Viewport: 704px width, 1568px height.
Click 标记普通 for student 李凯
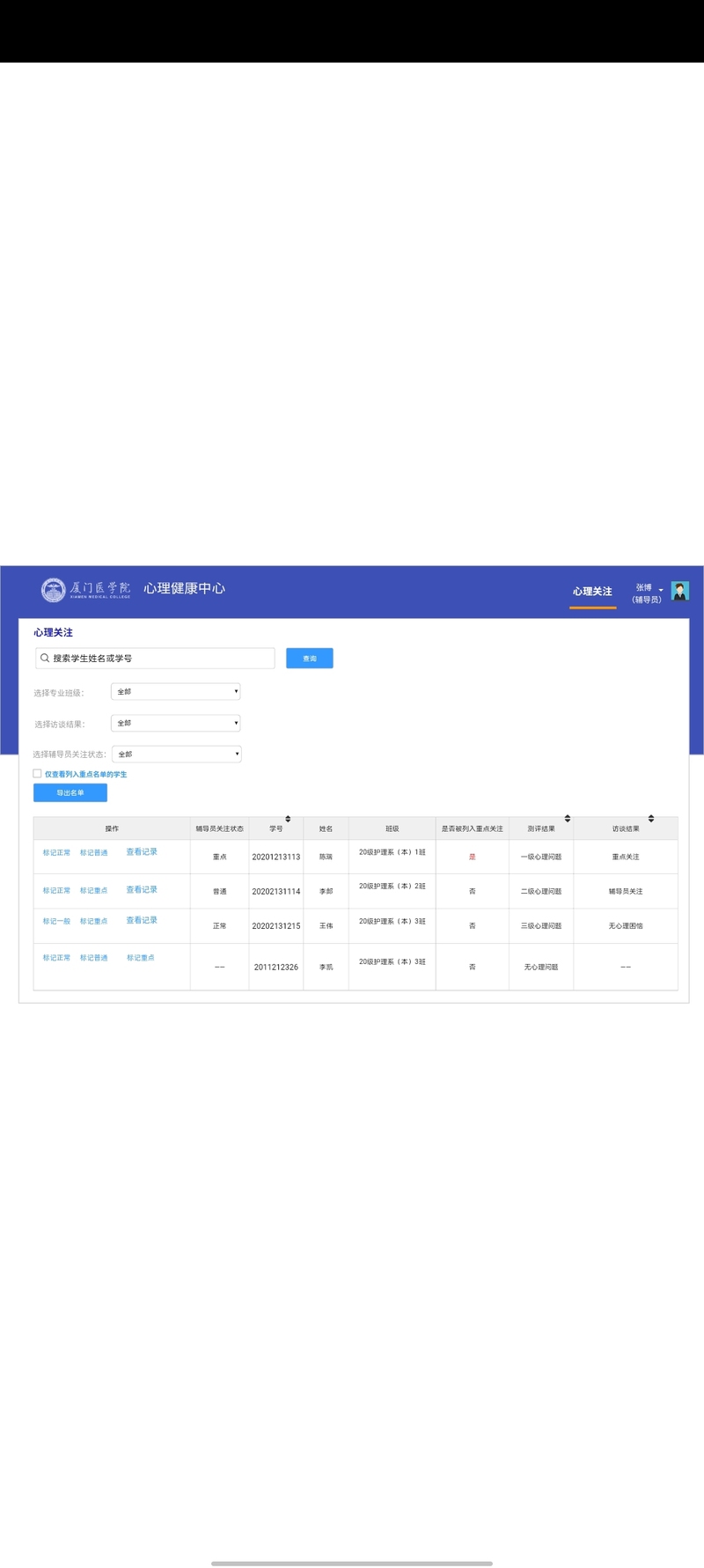click(94, 957)
